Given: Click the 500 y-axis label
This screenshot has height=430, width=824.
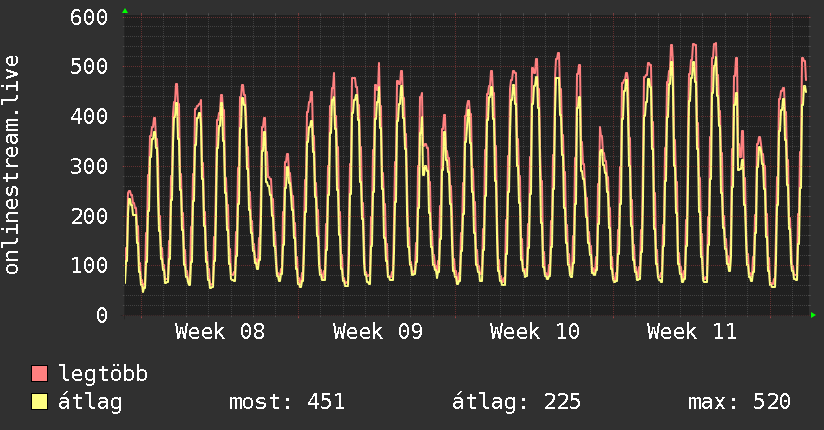Looking at the screenshot, I should [x=89, y=67].
